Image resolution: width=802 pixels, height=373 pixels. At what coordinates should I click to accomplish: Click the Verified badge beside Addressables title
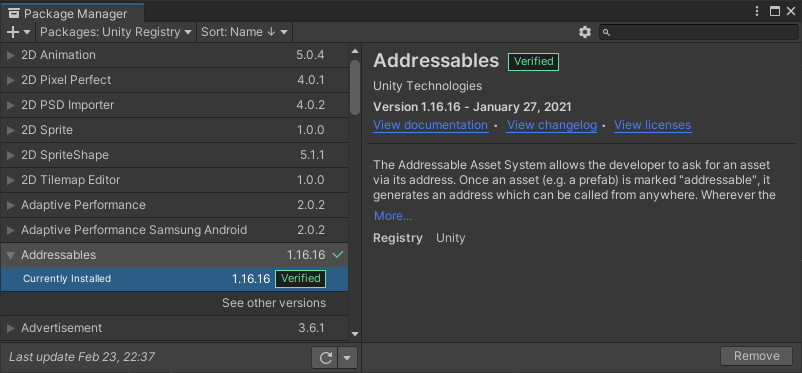click(533, 61)
